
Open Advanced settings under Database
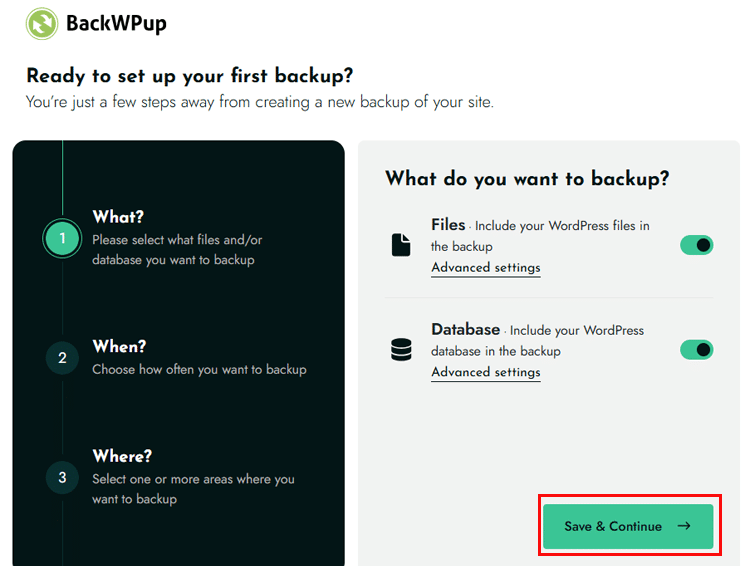[x=486, y=372]
